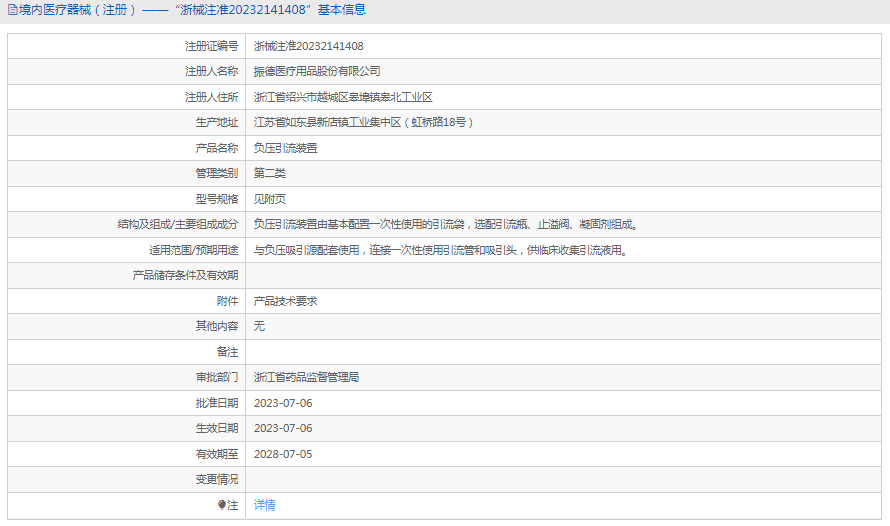Select registrant address 浙江省绍兴市越城区皋埠镇皋北工业区
Image resolution: width=890 pixels, height=526 pixels.
point(343,97)
